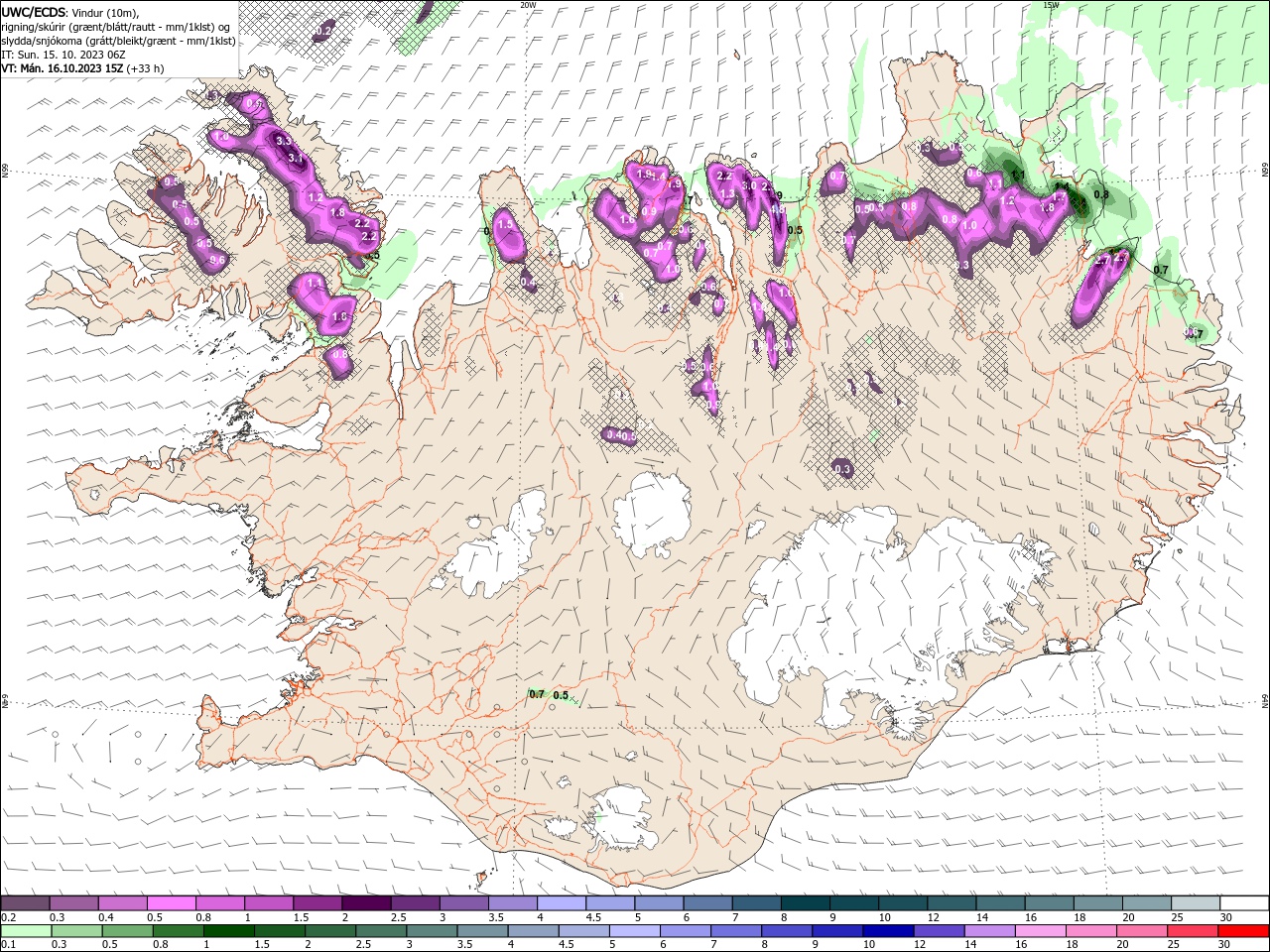
Task: Click the green '0.5' value beside the southern 0.7
Action: pos(561,696)
